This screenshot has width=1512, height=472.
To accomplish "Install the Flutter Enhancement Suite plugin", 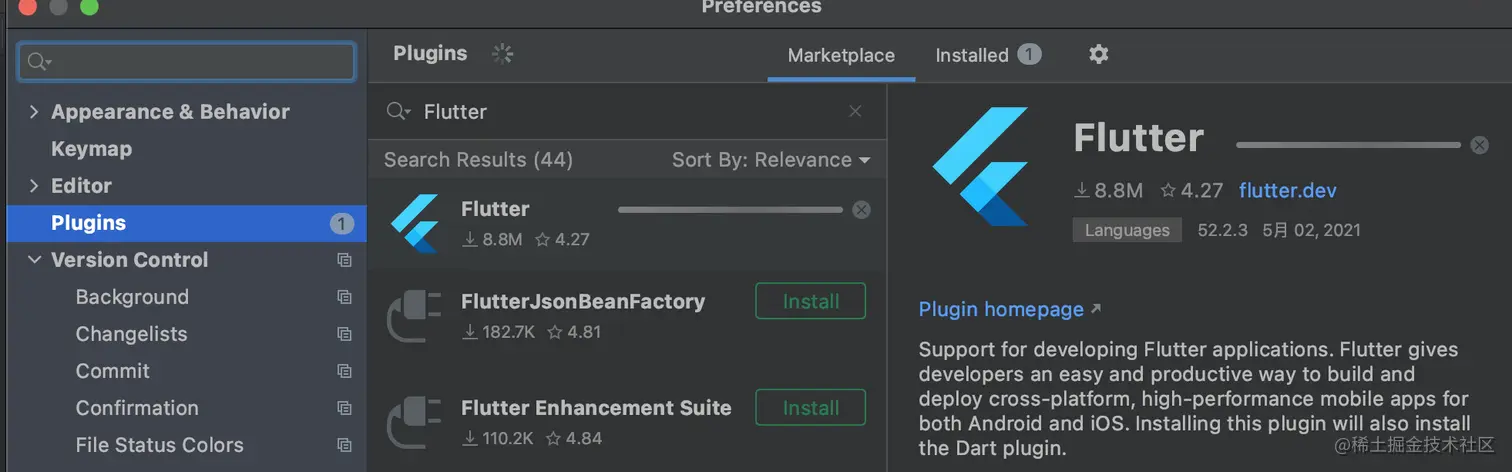I will click(810, 408).
